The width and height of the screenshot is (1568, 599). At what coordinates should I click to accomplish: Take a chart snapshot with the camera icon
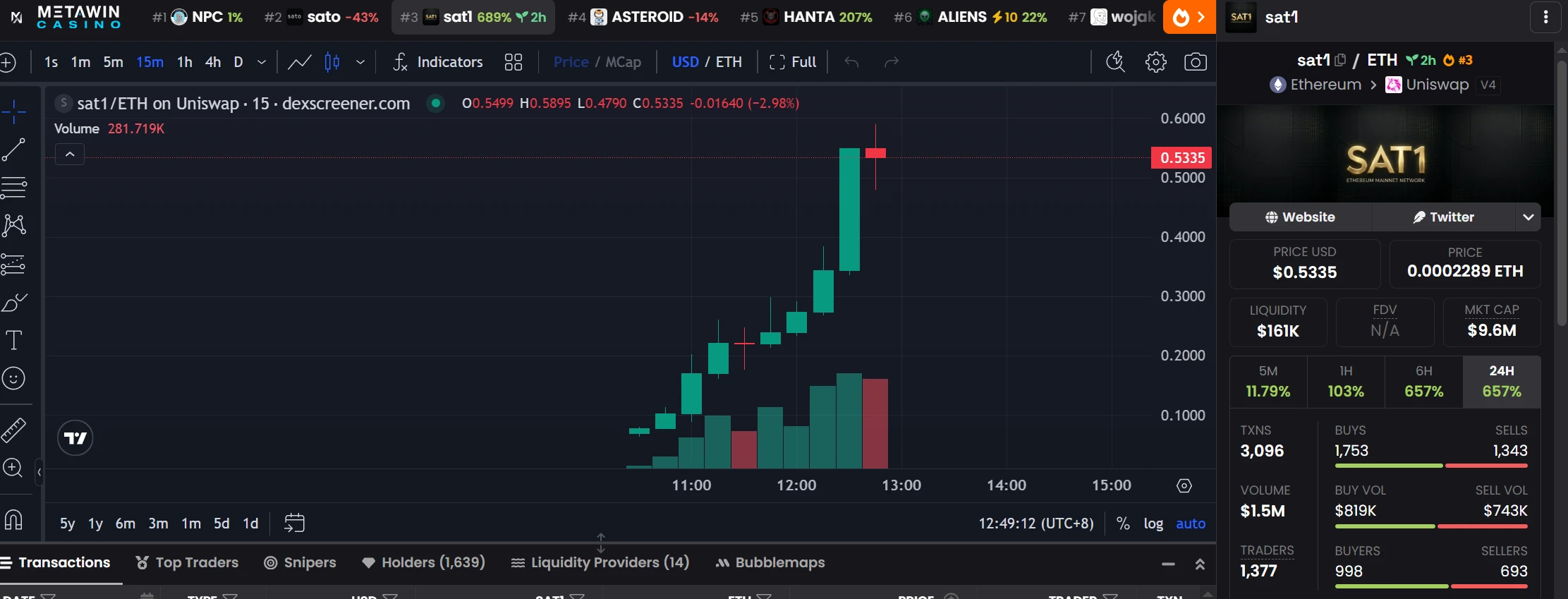point(1195,62)
